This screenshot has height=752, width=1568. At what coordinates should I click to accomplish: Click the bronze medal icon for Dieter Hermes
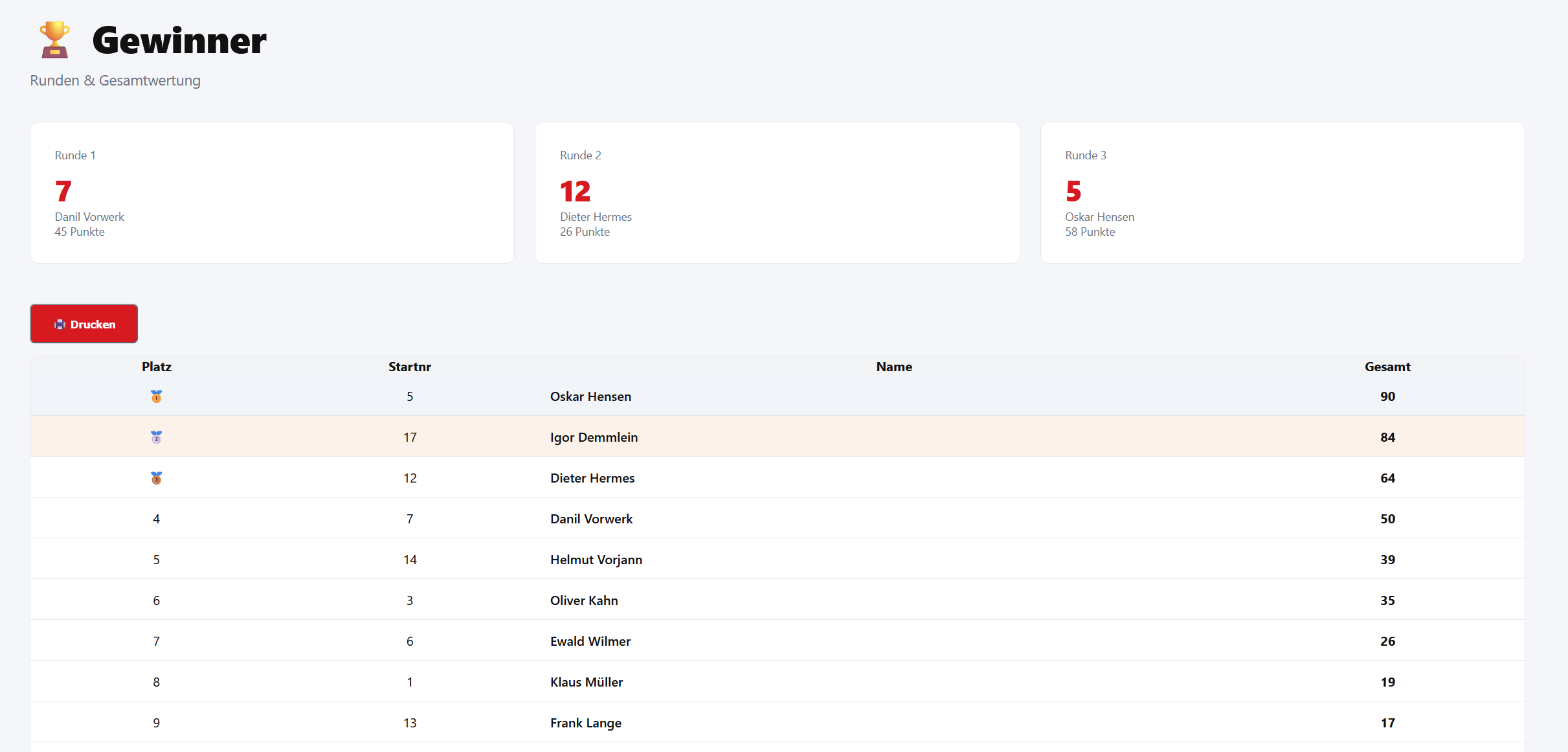156,478
